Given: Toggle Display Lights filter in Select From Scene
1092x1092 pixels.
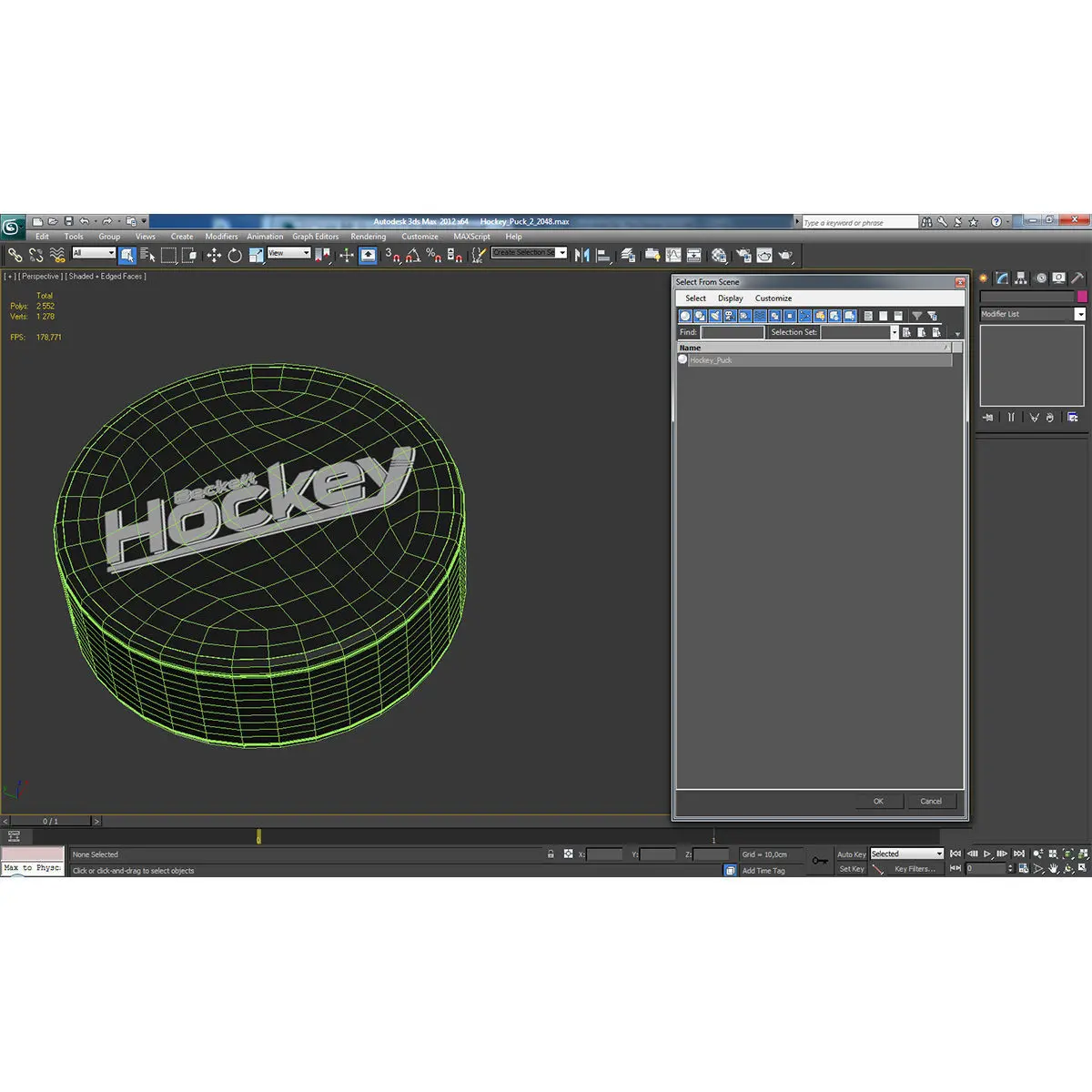Looking at the screenshot, I should (x=714, y=316).
